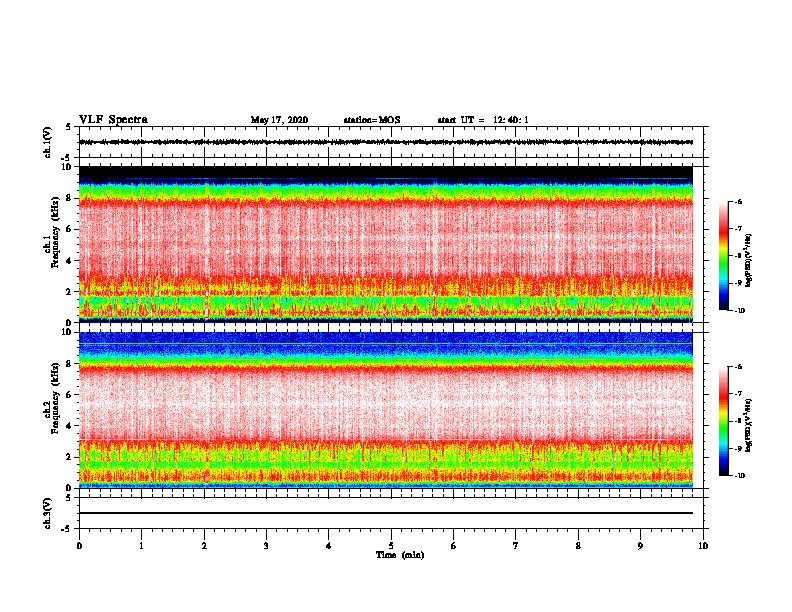Click time axis tick label "9"
This screenshot has height=612, width=792.
[640, 546]
